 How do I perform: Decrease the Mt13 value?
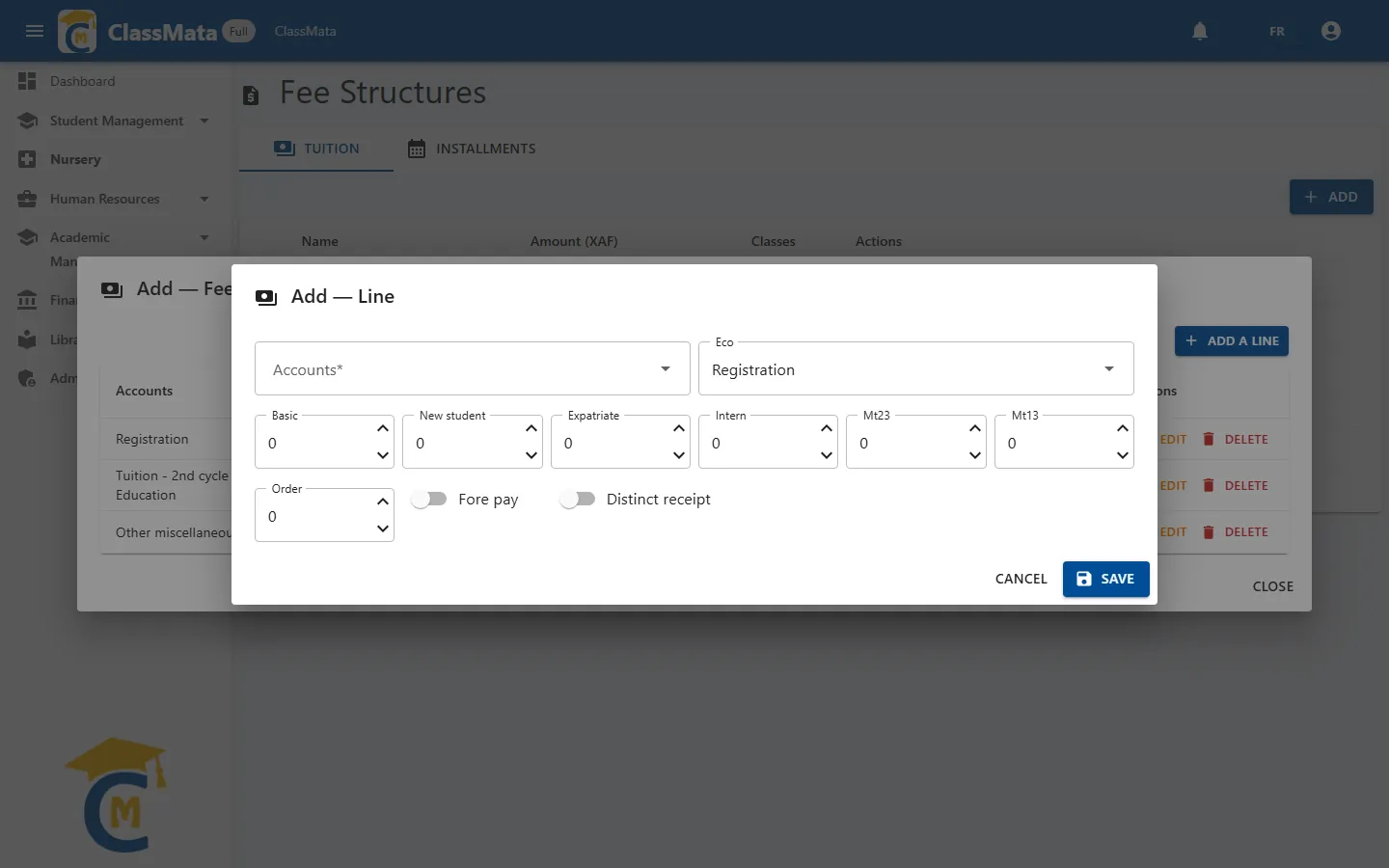click(x=1123, y=455)
